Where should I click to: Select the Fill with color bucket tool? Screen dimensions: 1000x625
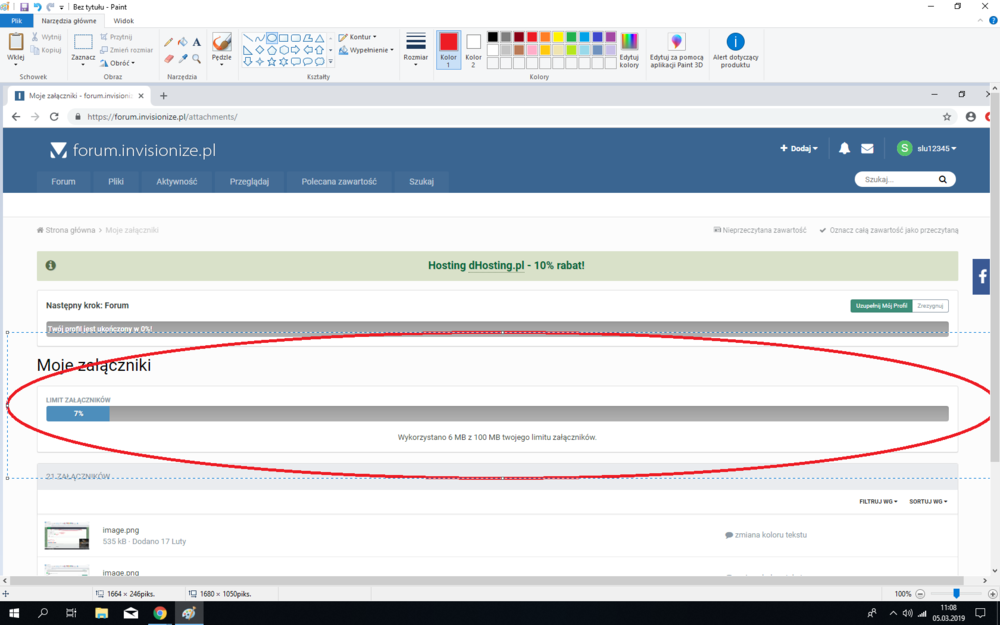183,42
